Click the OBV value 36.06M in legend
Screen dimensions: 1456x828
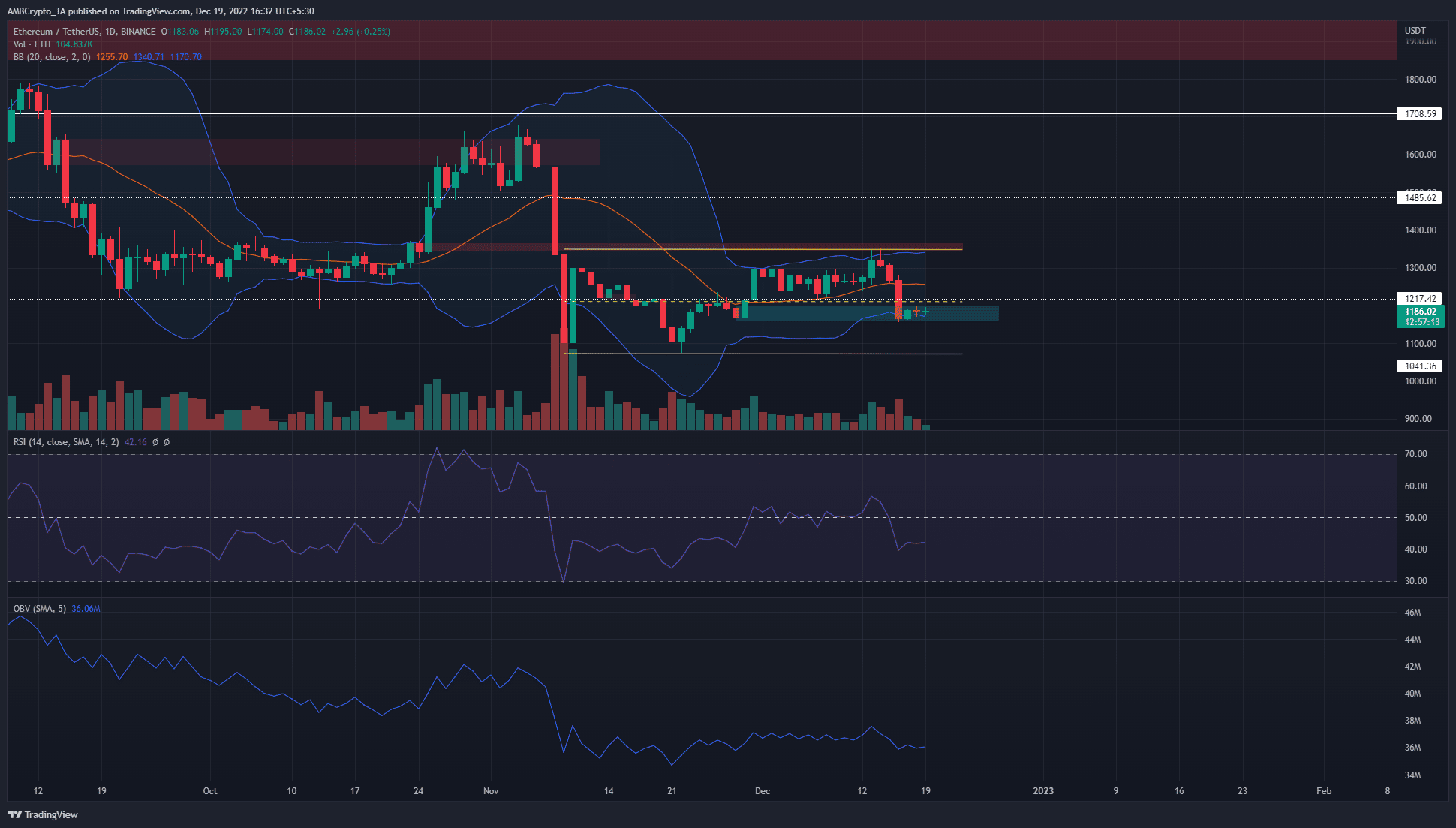pos(86,609)
